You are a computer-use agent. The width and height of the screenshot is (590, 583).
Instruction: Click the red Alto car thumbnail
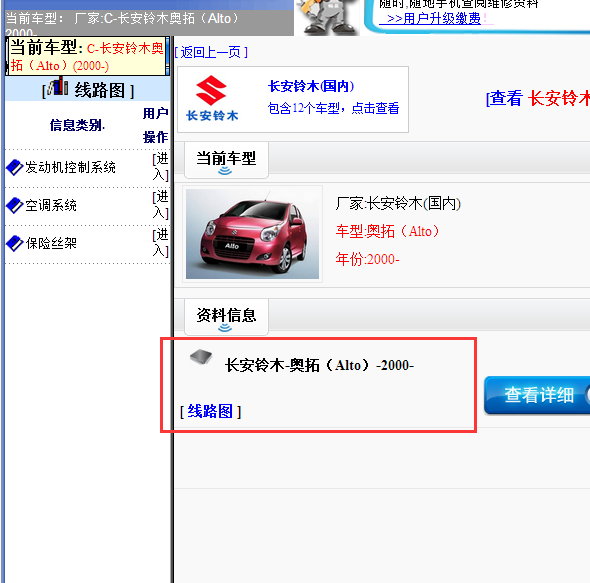click(252, 234)
